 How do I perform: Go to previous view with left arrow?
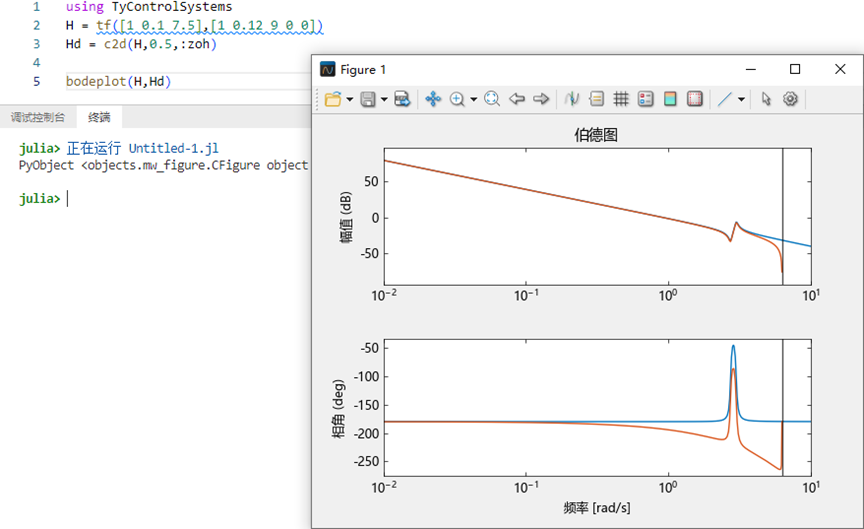point(517,99)
